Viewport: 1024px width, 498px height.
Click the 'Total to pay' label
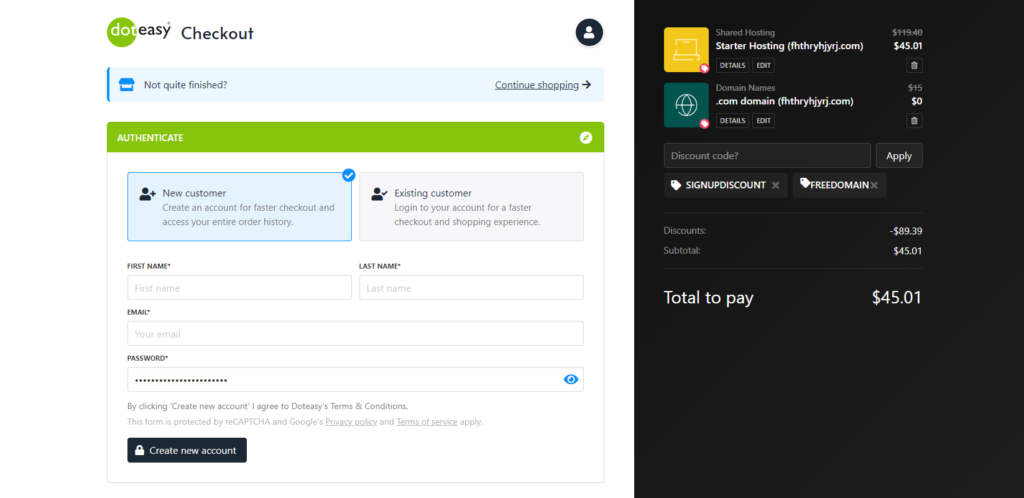point(709,298)
